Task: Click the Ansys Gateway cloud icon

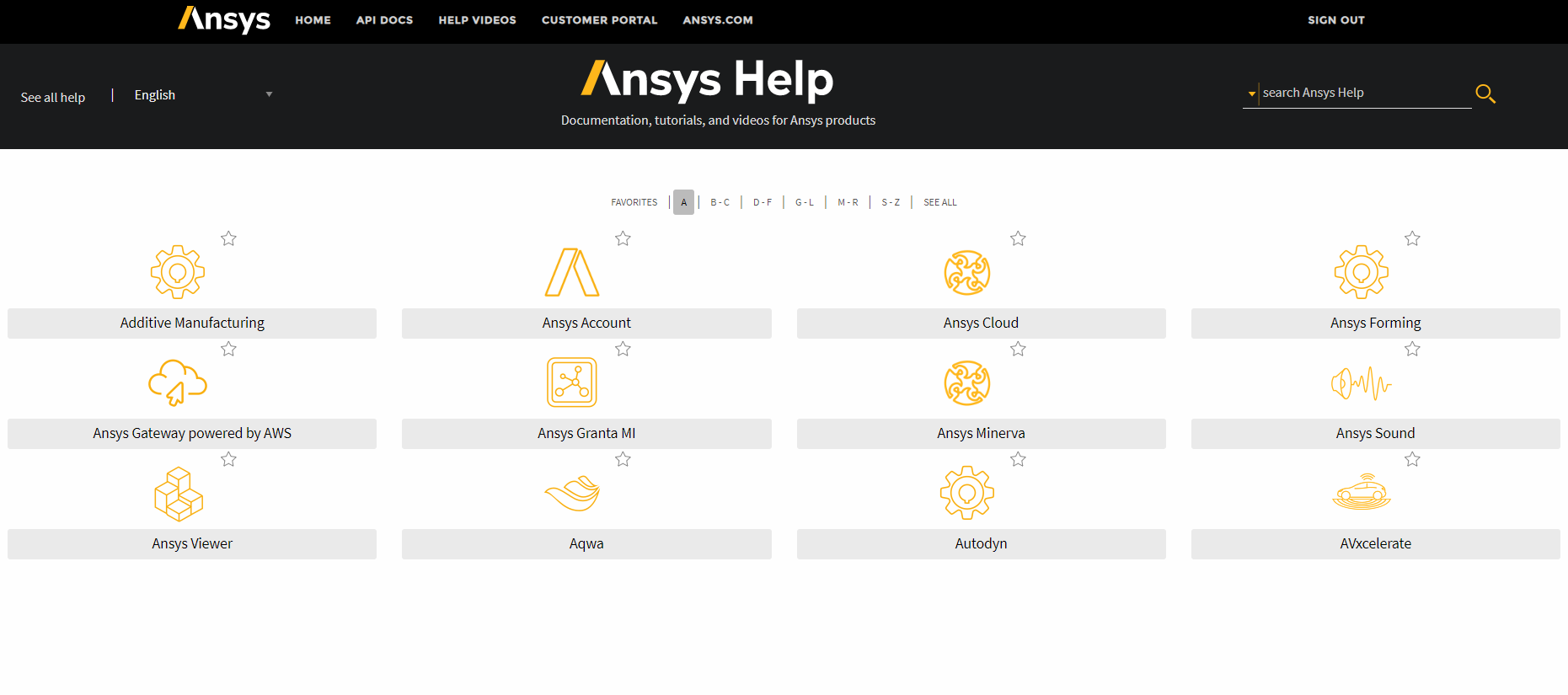Action: [177, 382]
